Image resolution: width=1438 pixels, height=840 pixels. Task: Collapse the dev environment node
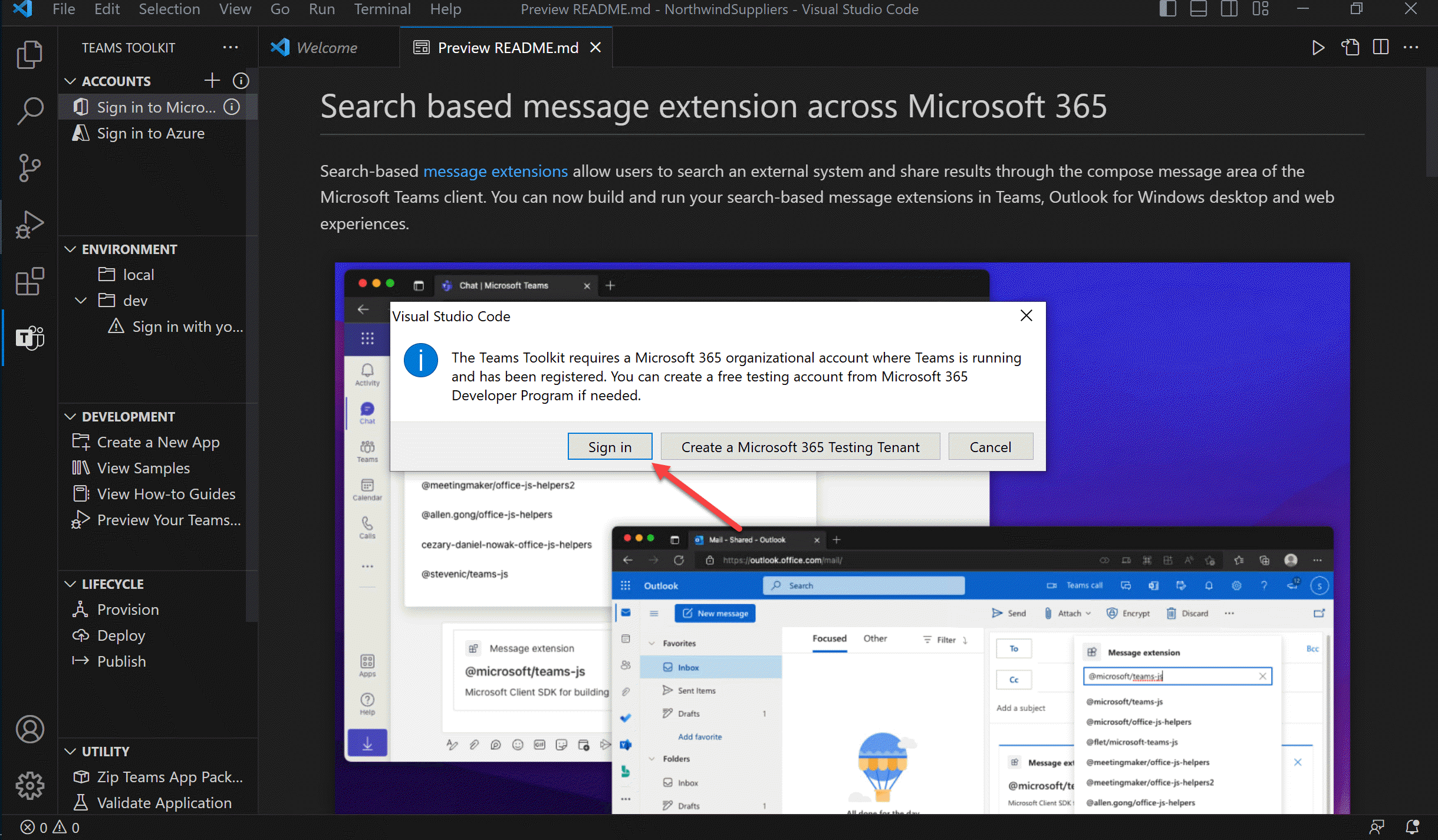coord(81,301)
